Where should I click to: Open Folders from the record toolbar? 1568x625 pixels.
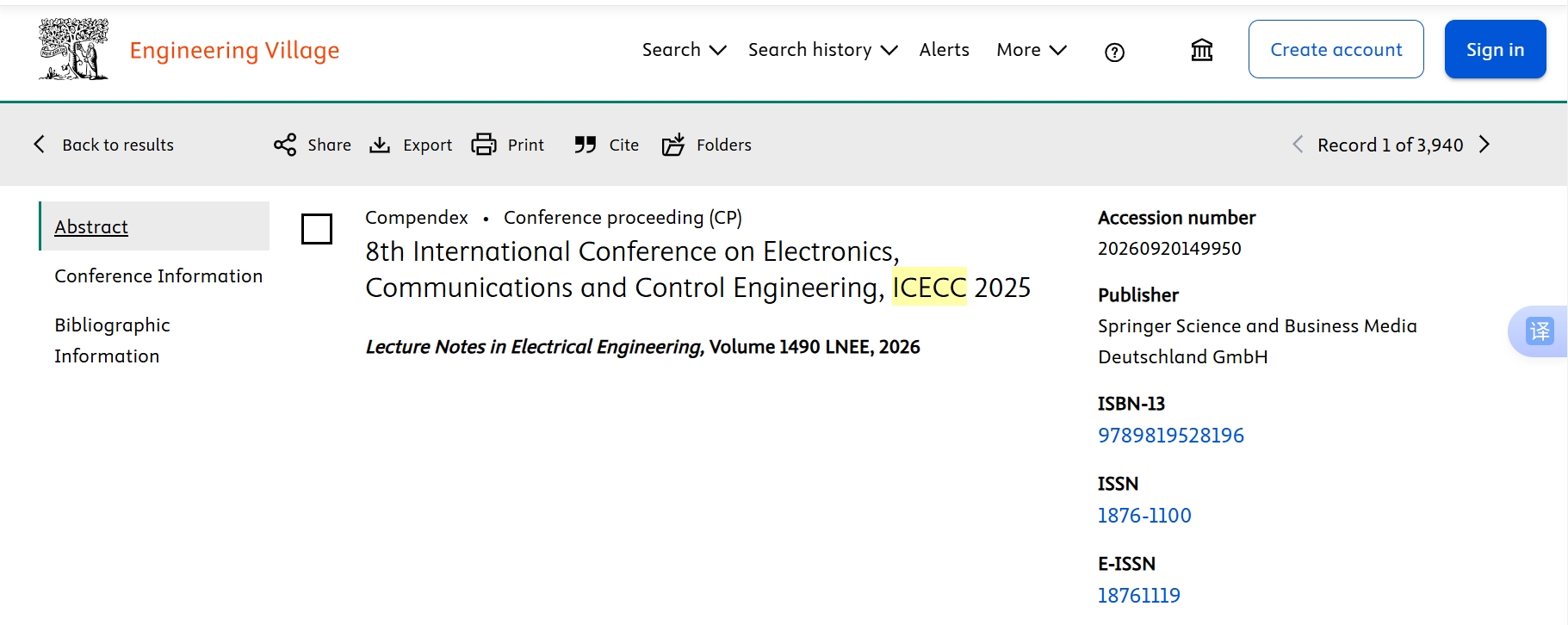706,145
